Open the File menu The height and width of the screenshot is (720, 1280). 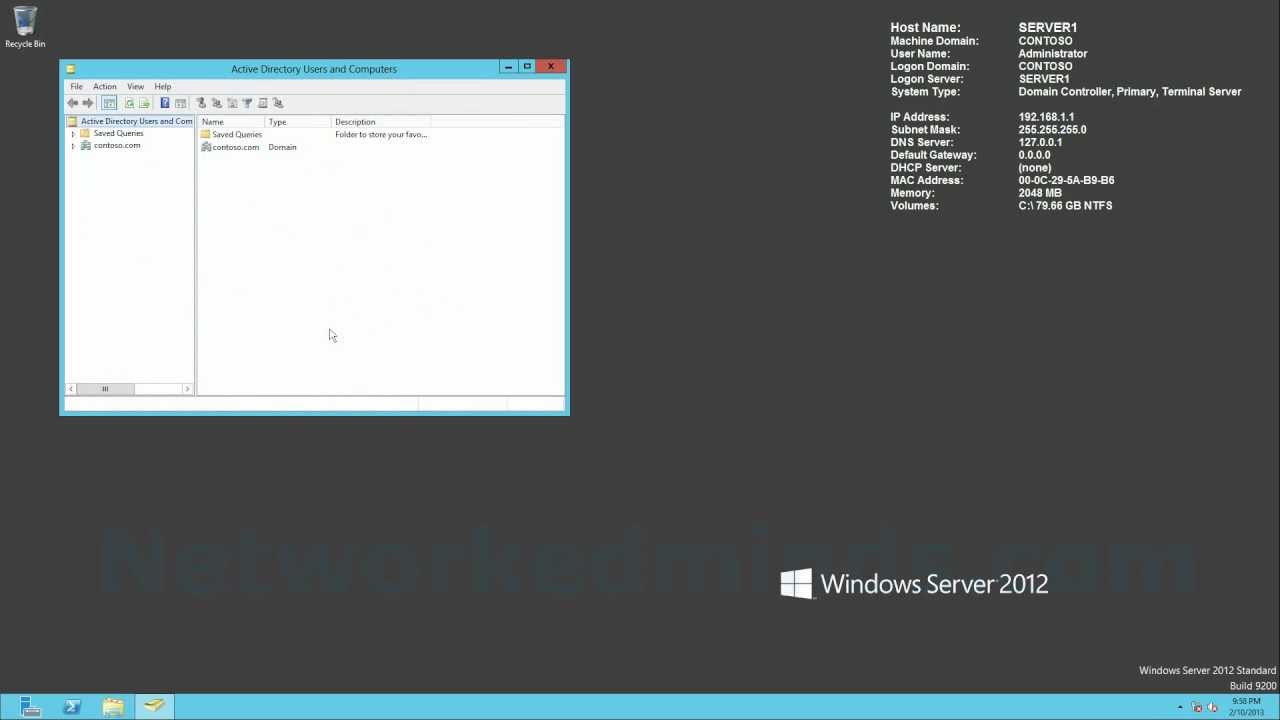coord(76,87)
